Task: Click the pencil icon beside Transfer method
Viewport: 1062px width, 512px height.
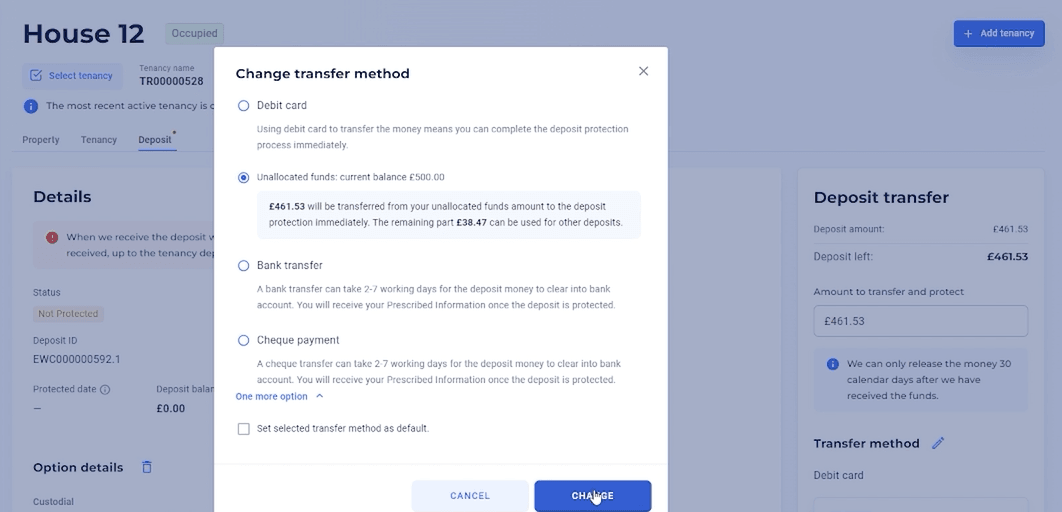Action: [x=938, y=443]
